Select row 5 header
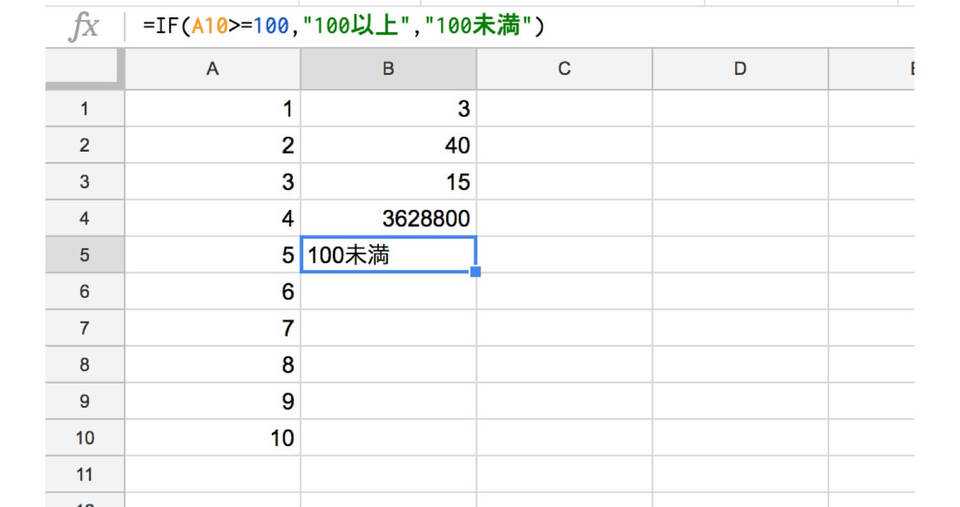960x507 pixels. (x=84, y=255)
